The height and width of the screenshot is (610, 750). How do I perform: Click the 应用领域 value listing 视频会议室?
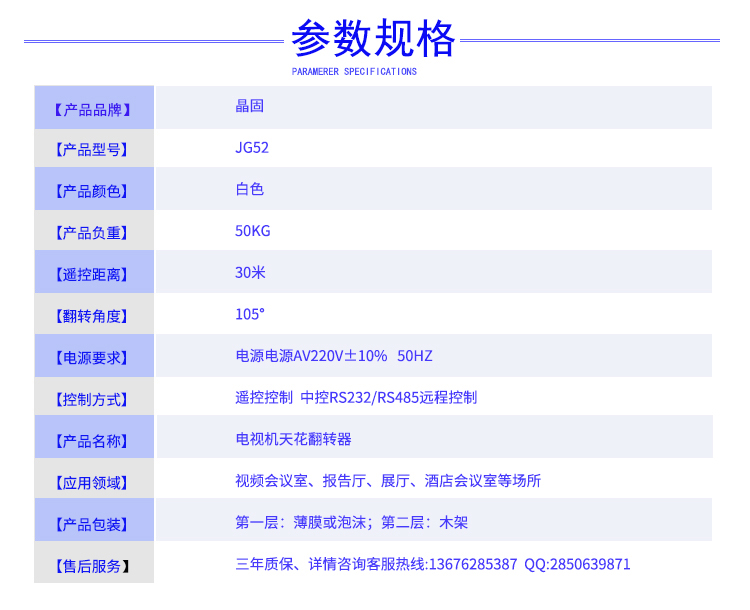pos(388,481)
